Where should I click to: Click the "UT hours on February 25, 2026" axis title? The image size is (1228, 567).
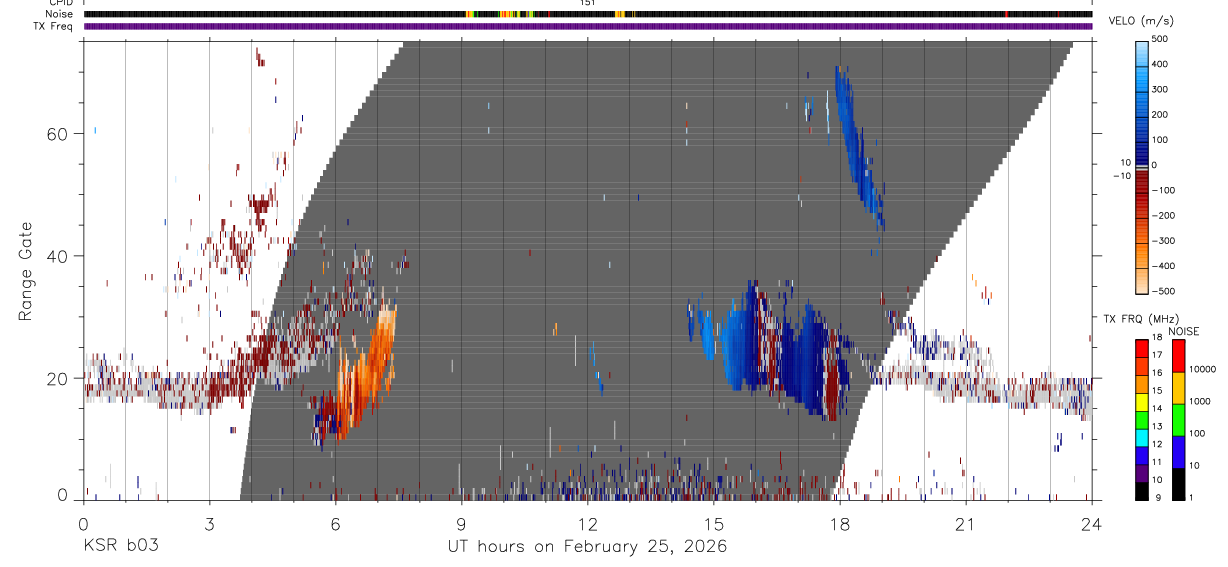point(587,547)
